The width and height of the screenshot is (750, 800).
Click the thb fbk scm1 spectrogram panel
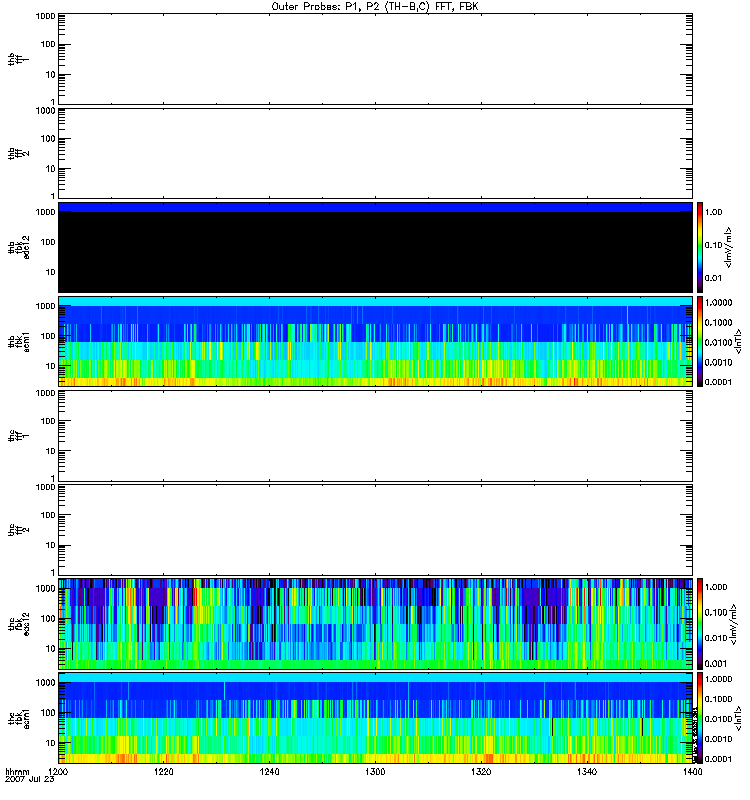[x=374, y=341]
